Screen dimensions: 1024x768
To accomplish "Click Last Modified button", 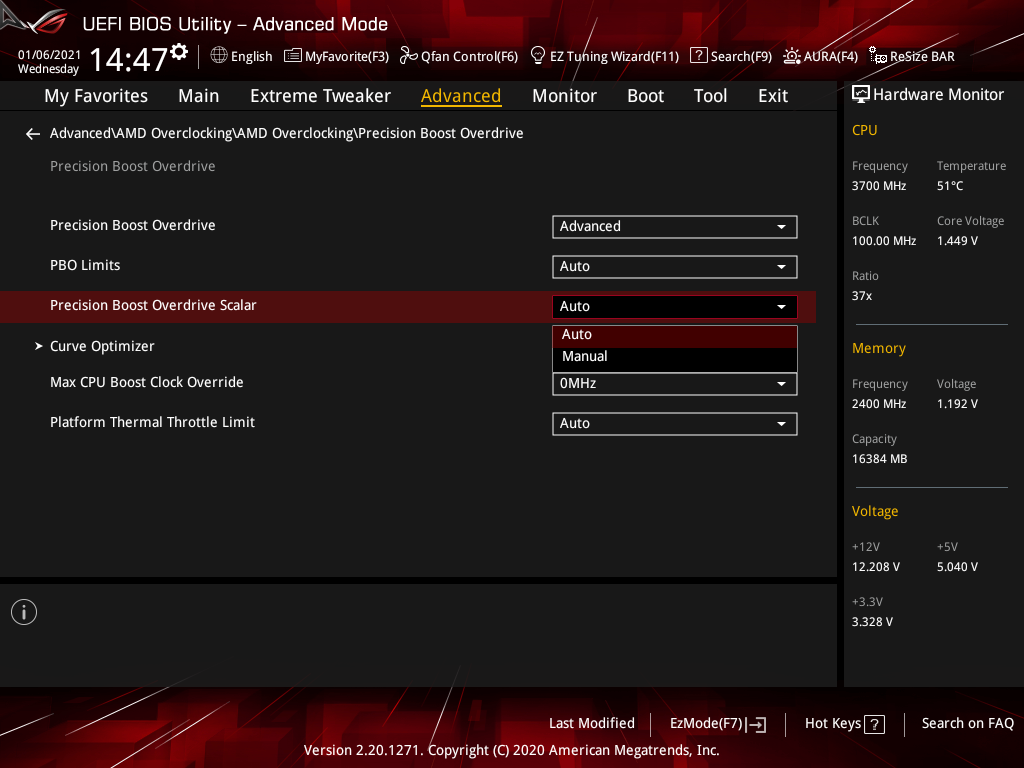I will point(592,724).
